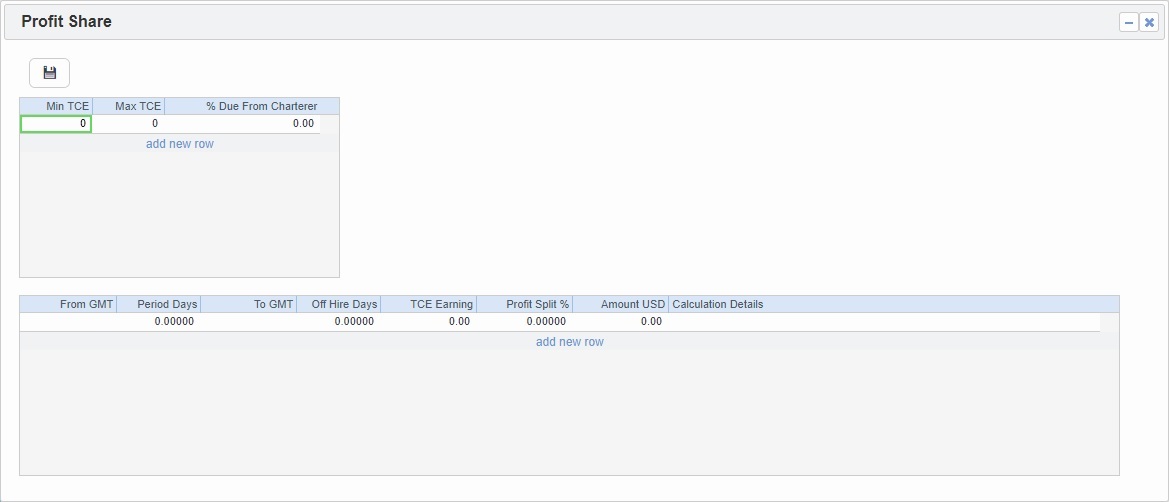Click the To GMT column header
This screenshot has height=502, width=1169.
click(248, 304)
